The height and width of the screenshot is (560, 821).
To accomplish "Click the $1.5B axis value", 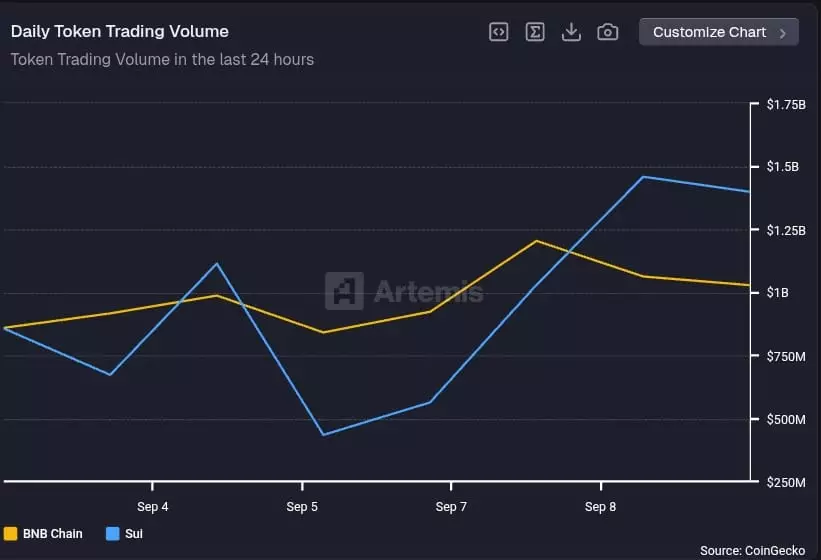I will tap(783, 166).
